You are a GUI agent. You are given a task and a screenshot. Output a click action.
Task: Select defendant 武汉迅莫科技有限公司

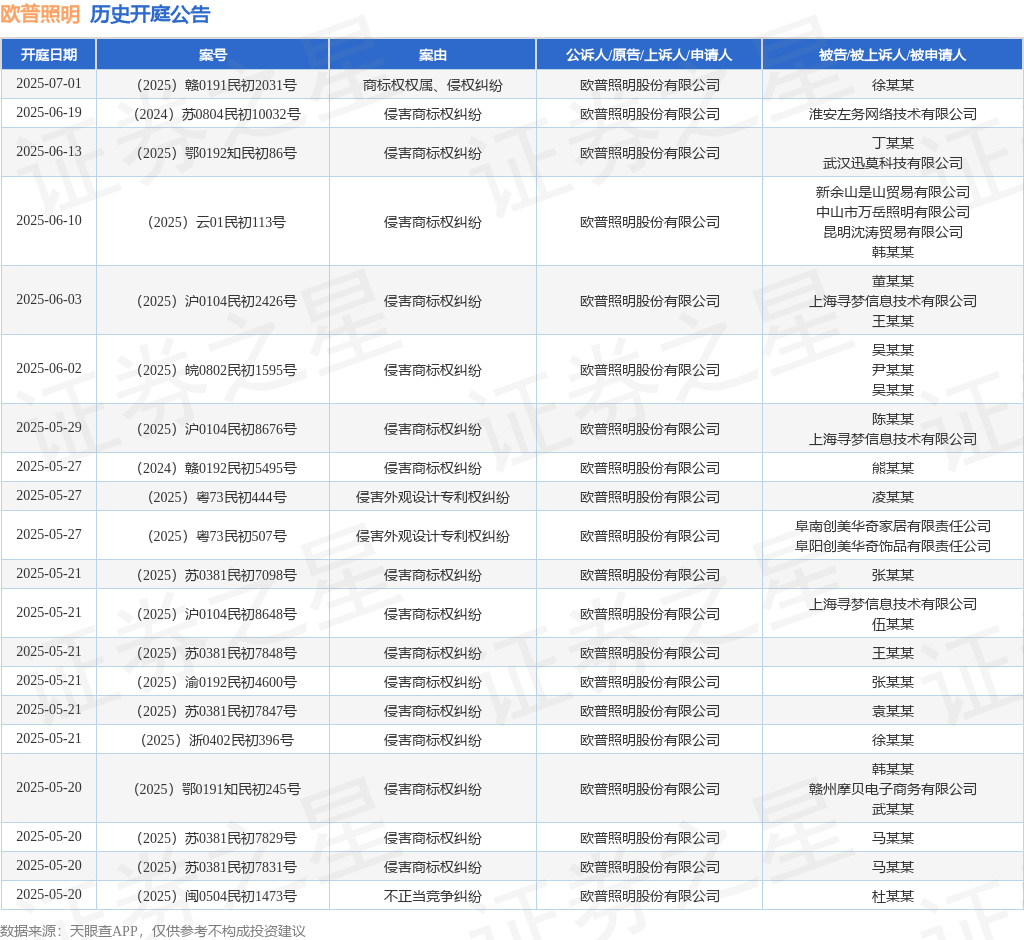coord(893,163)
